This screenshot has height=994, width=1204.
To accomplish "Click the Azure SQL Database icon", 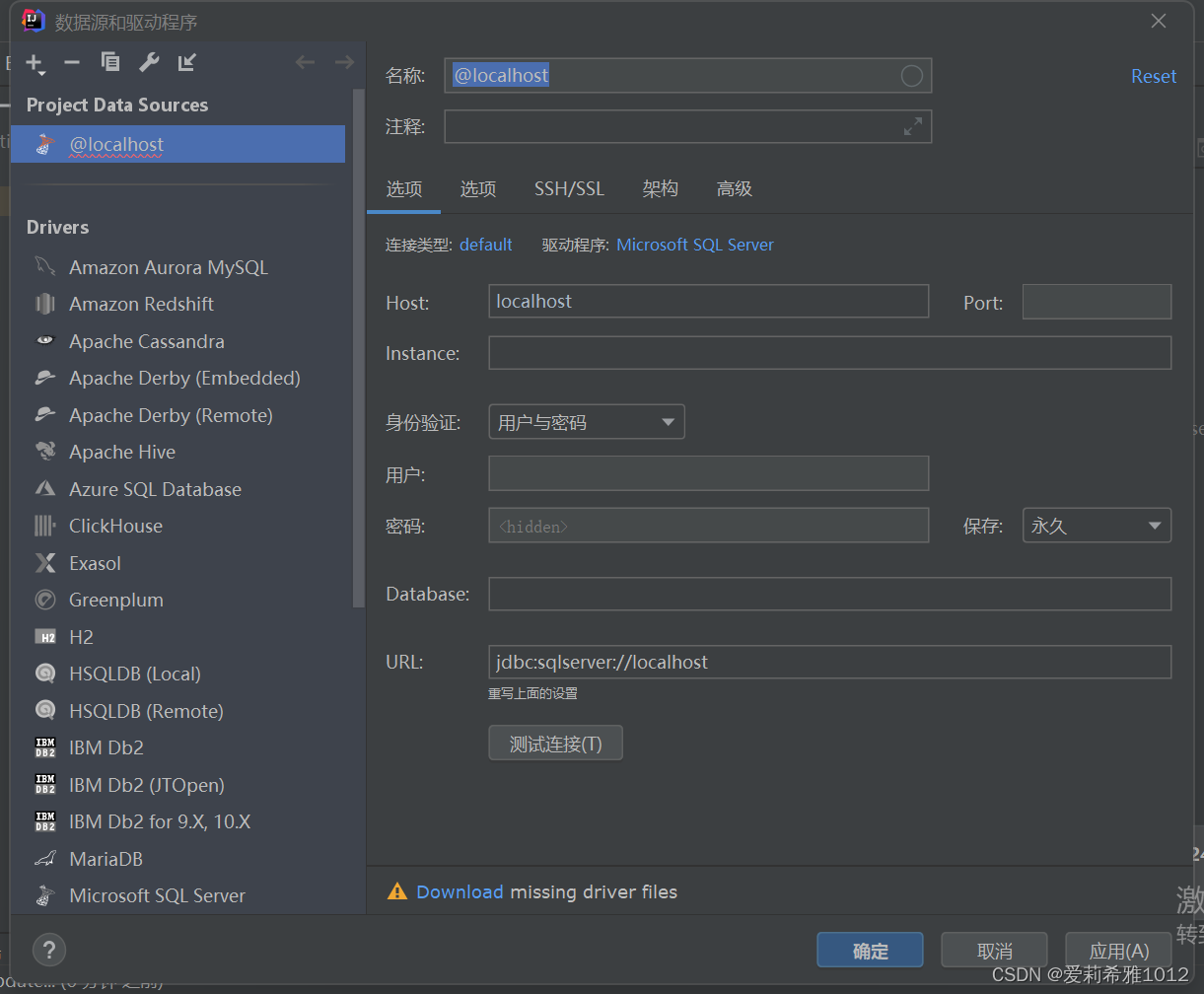I will (45, 489).
